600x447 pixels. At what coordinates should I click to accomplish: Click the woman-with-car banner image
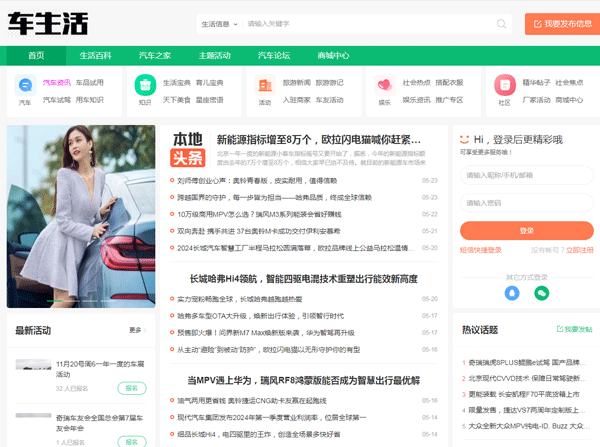(x=81, y=216)
